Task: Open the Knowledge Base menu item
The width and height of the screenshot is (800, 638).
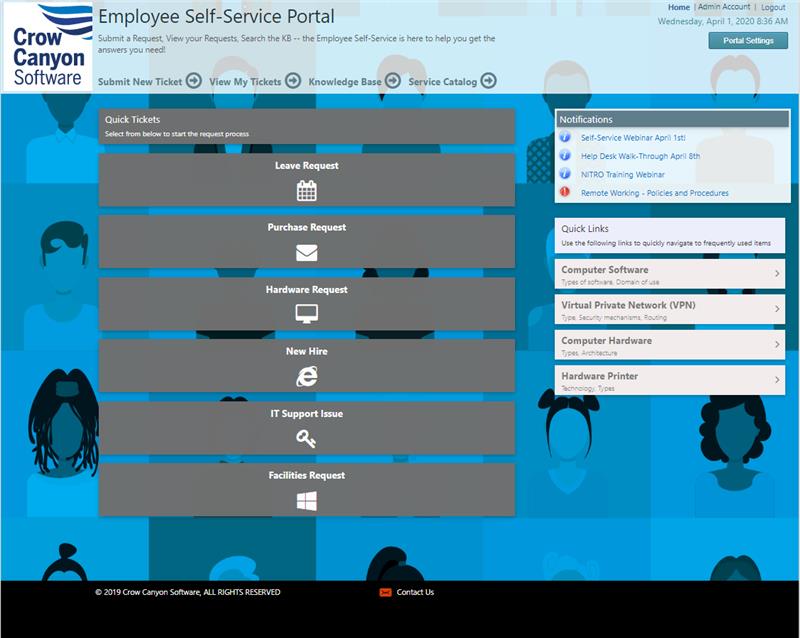Action: (x=344, y=82)
